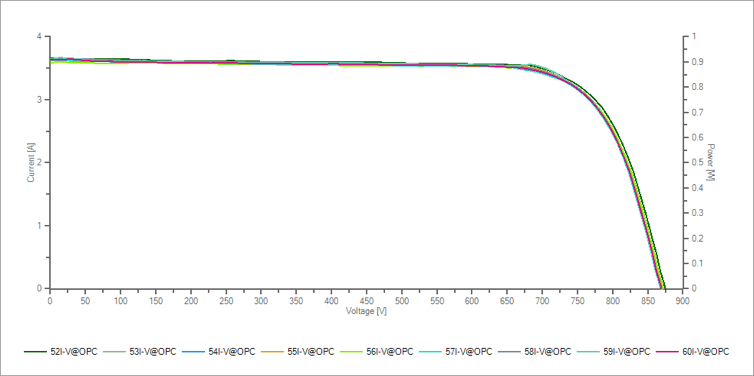Click the Current [A] axis title
Screen dimensions: 754x376
point(31,163)
